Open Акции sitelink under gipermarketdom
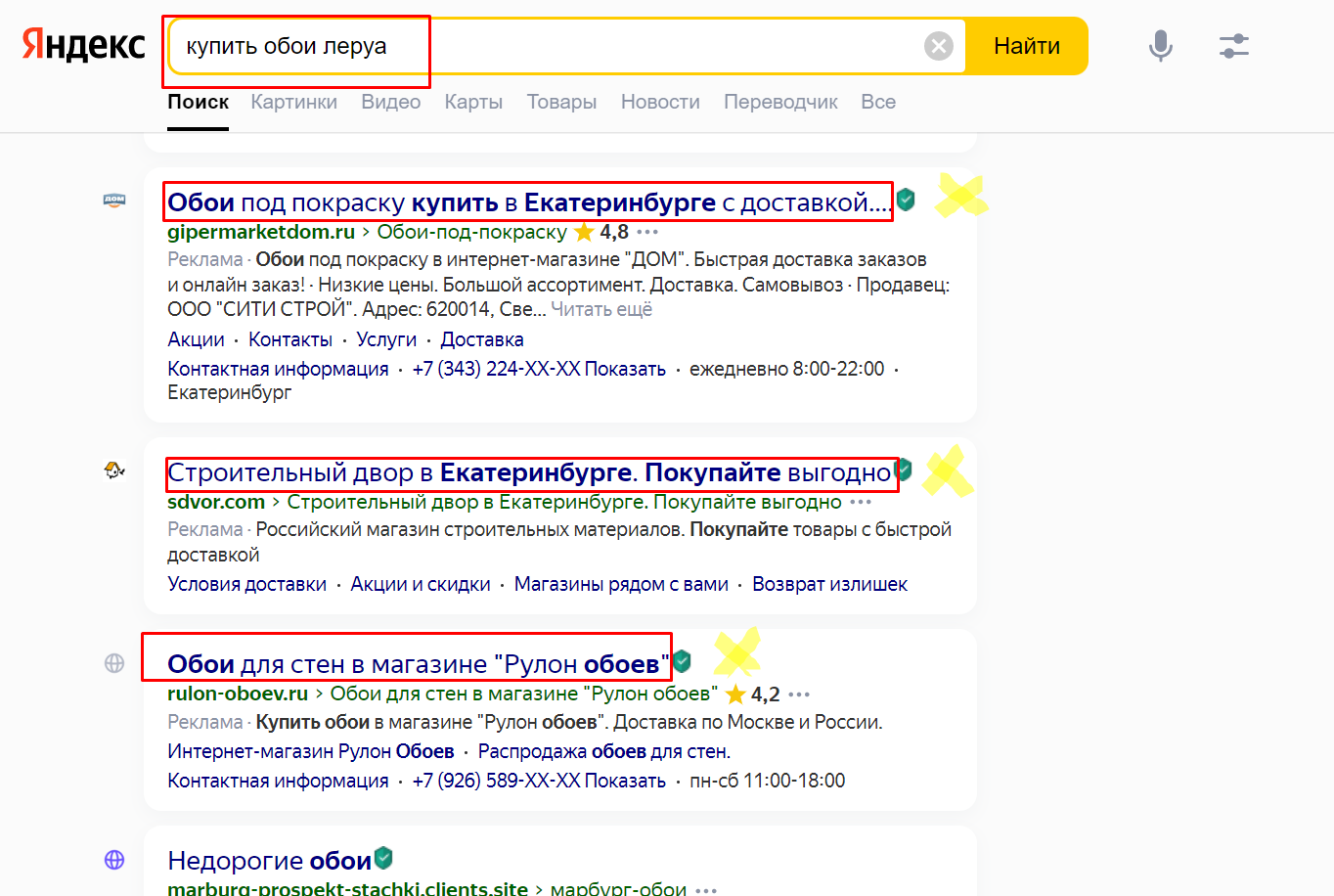 [x=196, y=339]
